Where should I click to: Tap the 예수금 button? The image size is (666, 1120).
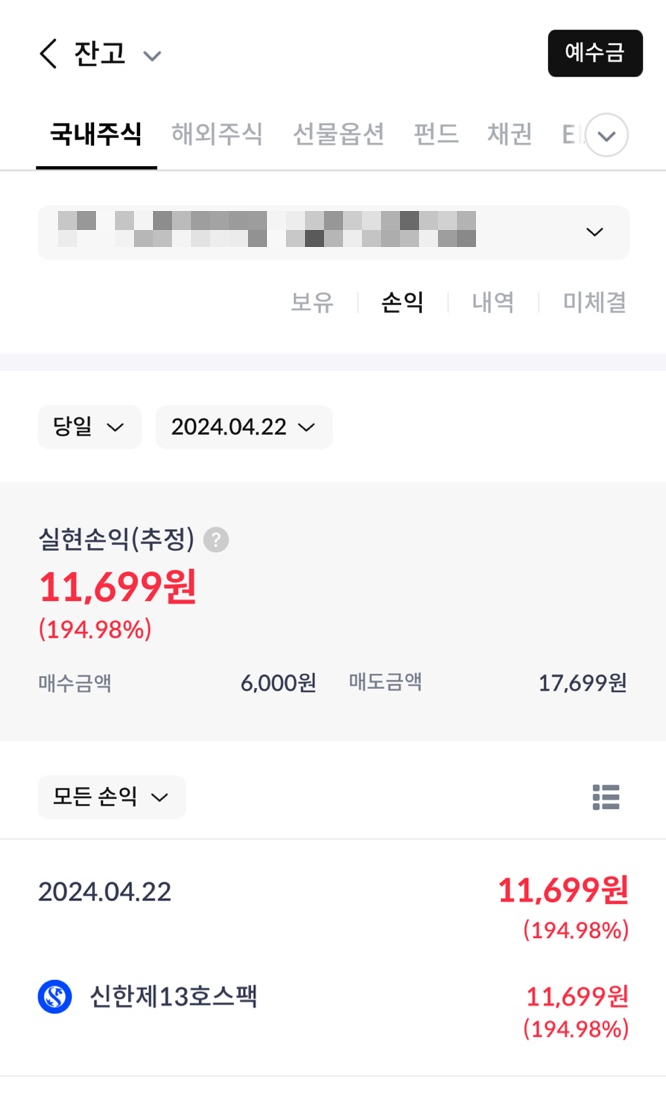point(595,53)
